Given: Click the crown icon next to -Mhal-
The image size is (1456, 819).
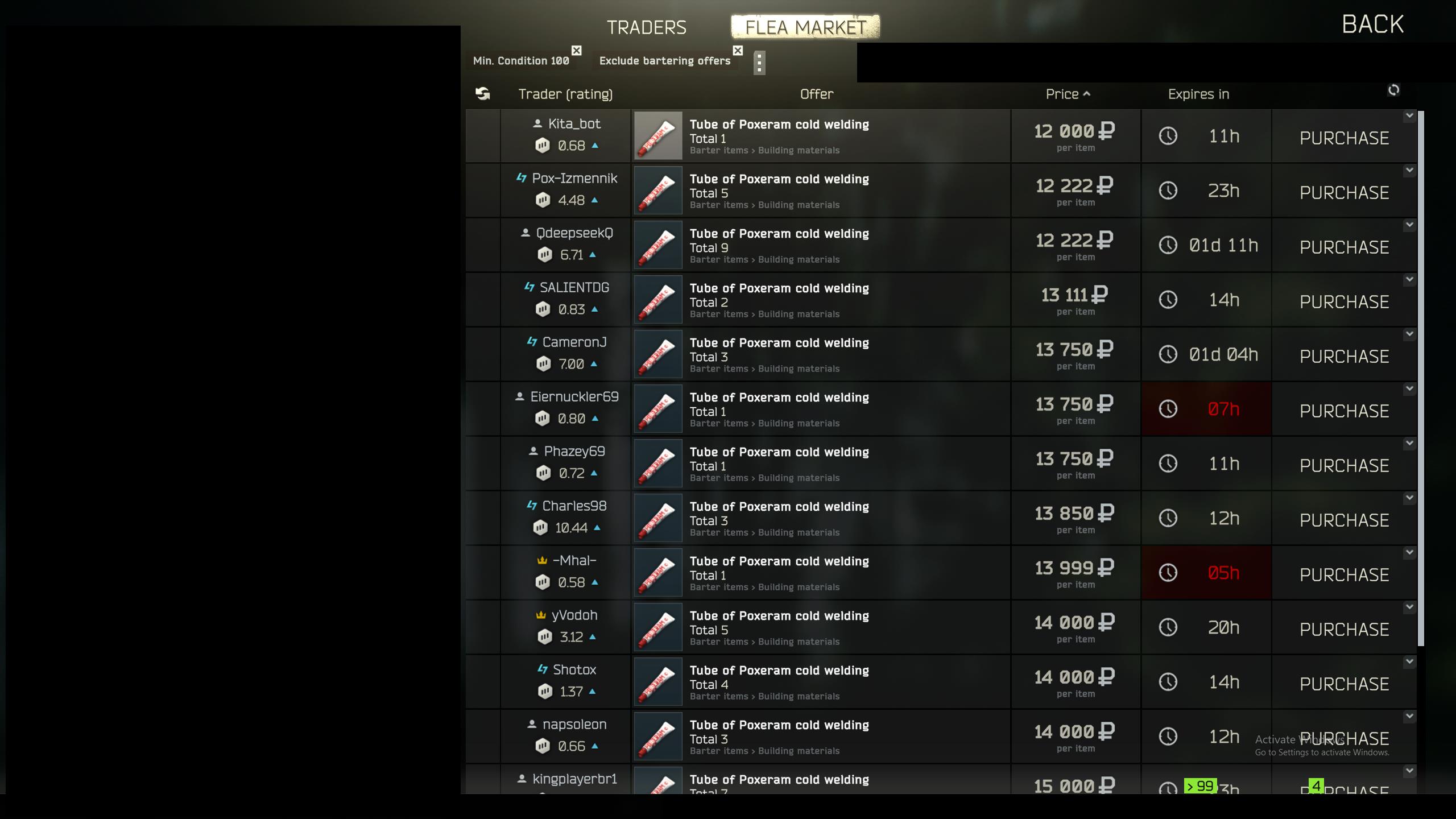Looking at the screenshot, I should coord(542,561).
